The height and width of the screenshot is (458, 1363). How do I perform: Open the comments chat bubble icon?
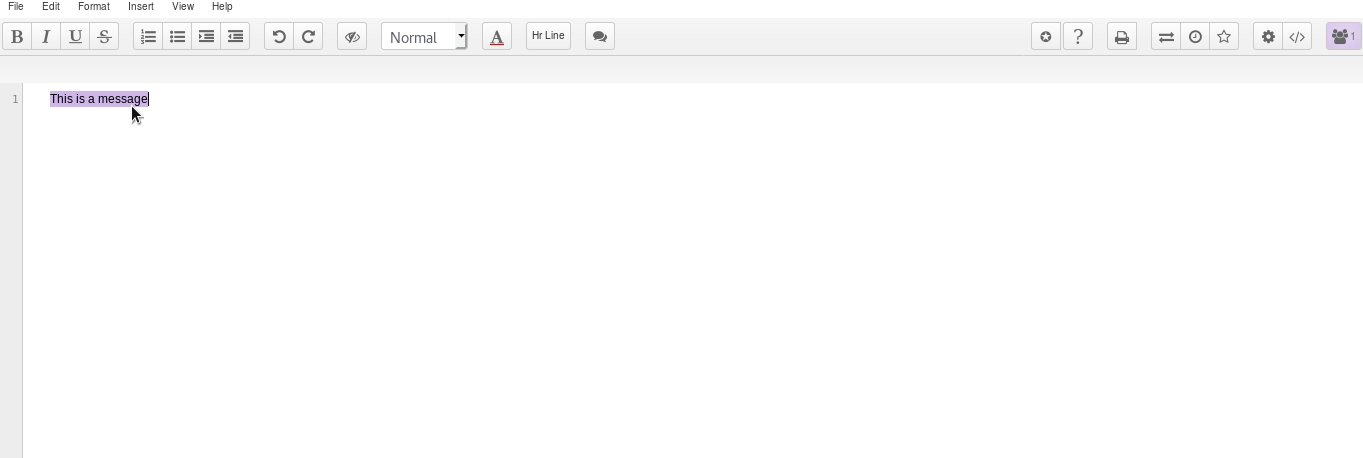[600, 37]
